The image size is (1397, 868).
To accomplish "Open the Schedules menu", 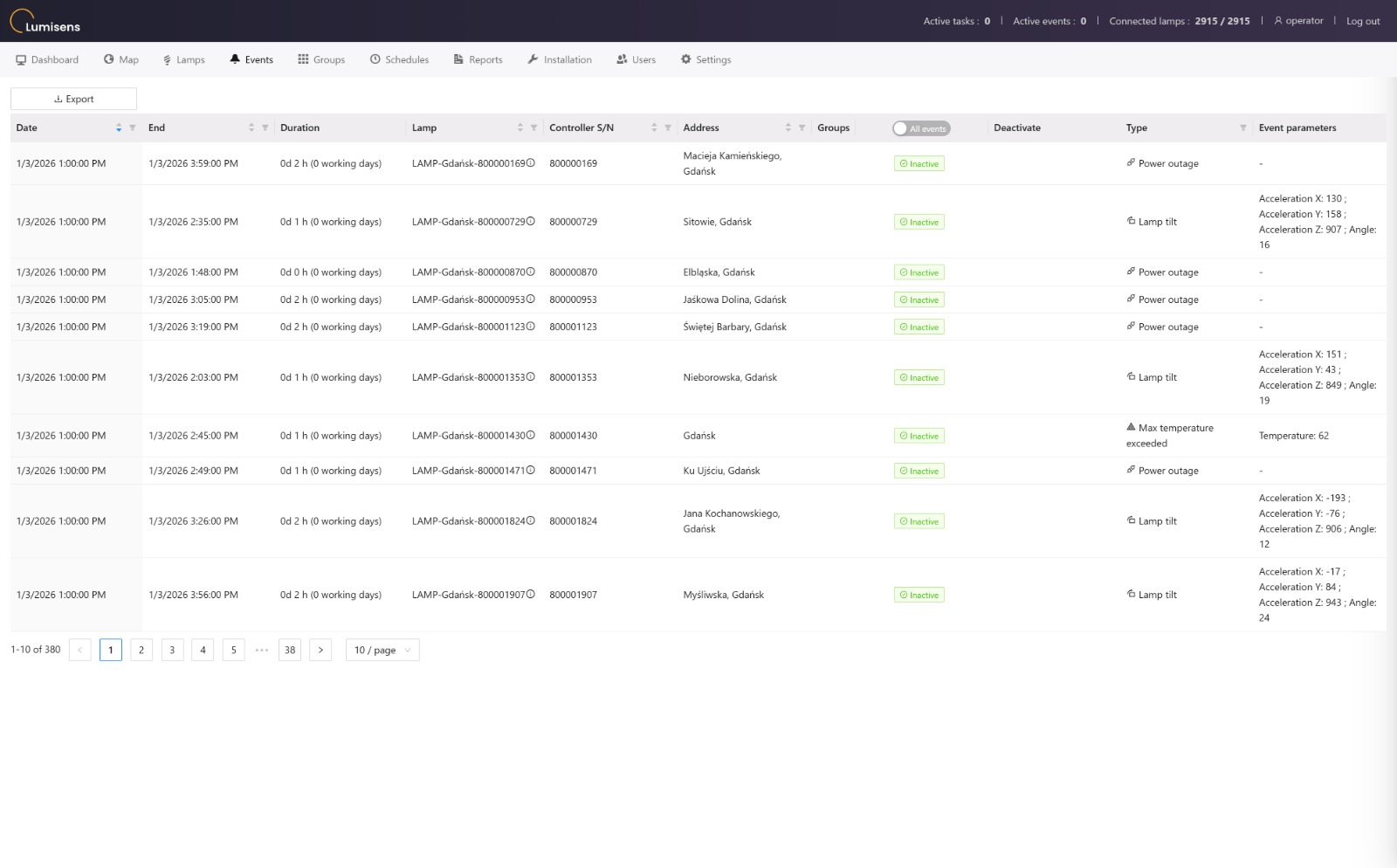I will tap(399, 59).
